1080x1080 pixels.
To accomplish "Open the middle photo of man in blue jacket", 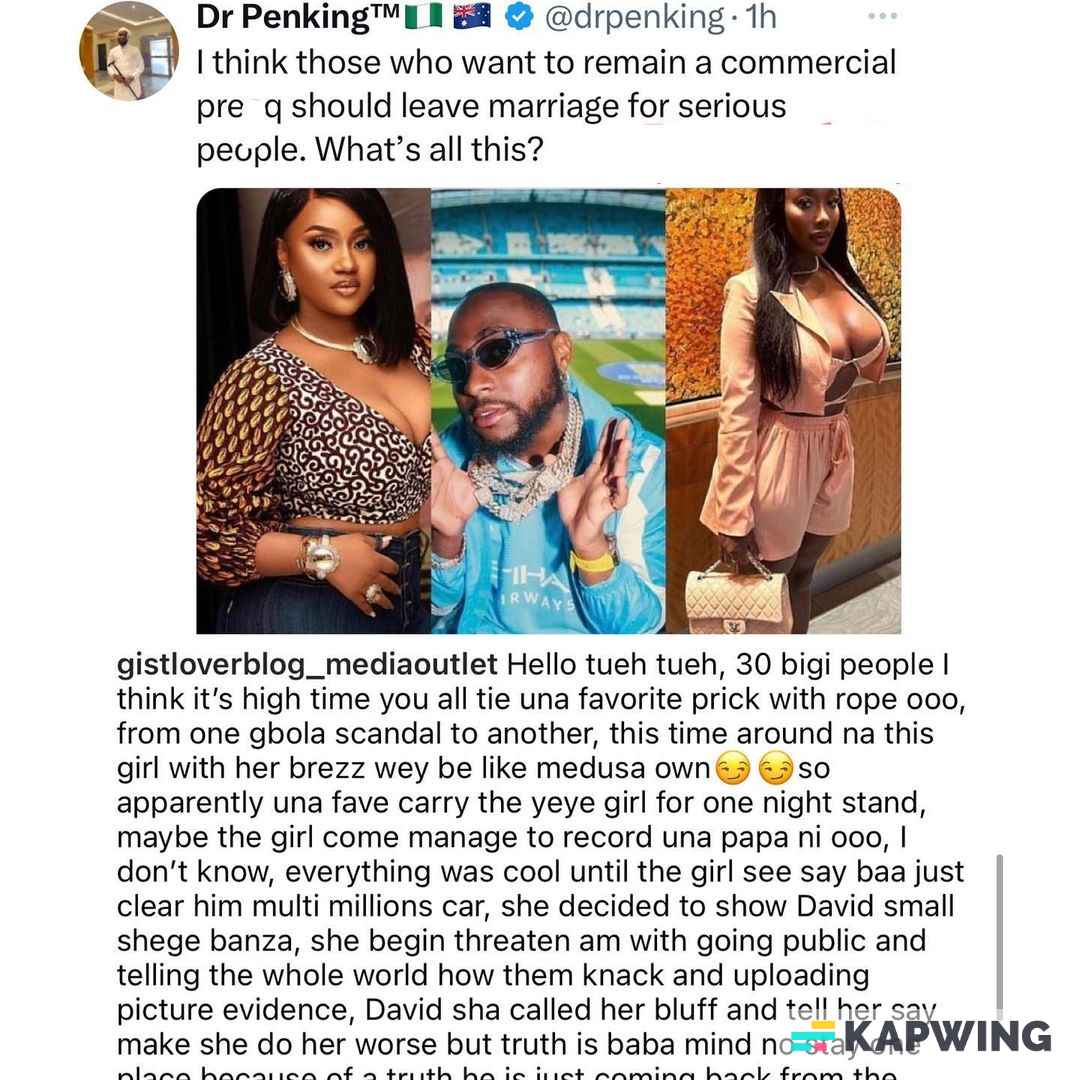I will click(x=548, y=411).
